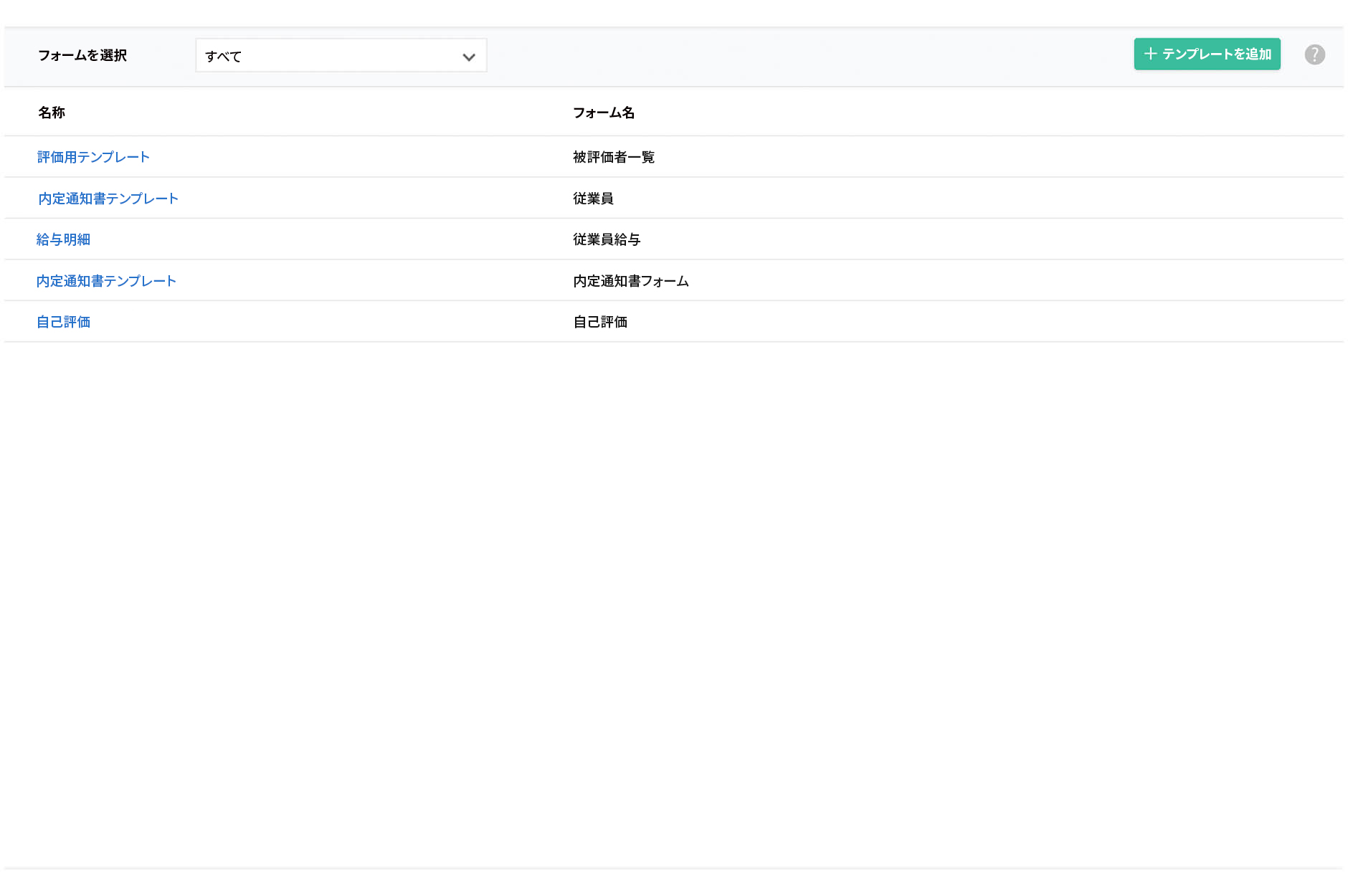Screen dimensions: 1348x896
Task: Open 内定通知書テンプレート linked to 従業員 form
Action: coord(108,199)
